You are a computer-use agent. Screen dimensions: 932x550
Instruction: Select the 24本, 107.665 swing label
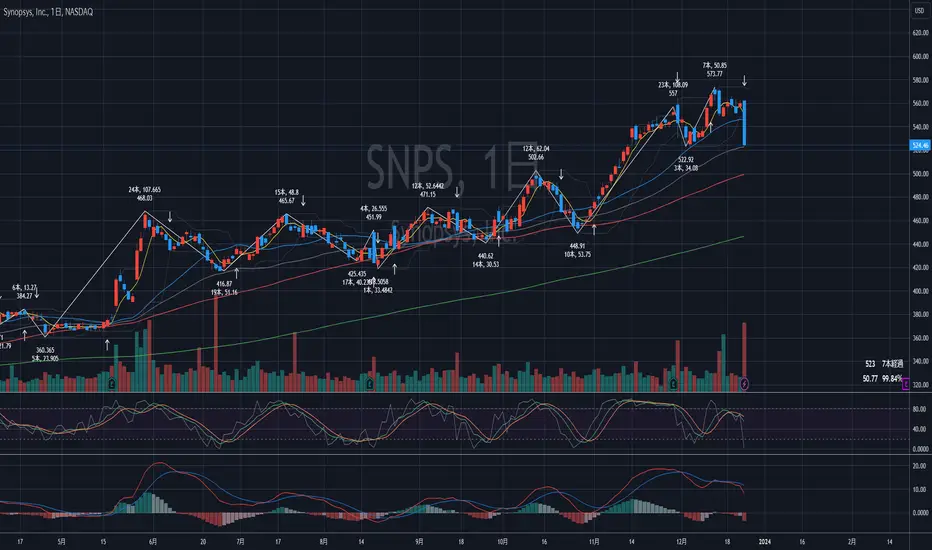[144, 190]
